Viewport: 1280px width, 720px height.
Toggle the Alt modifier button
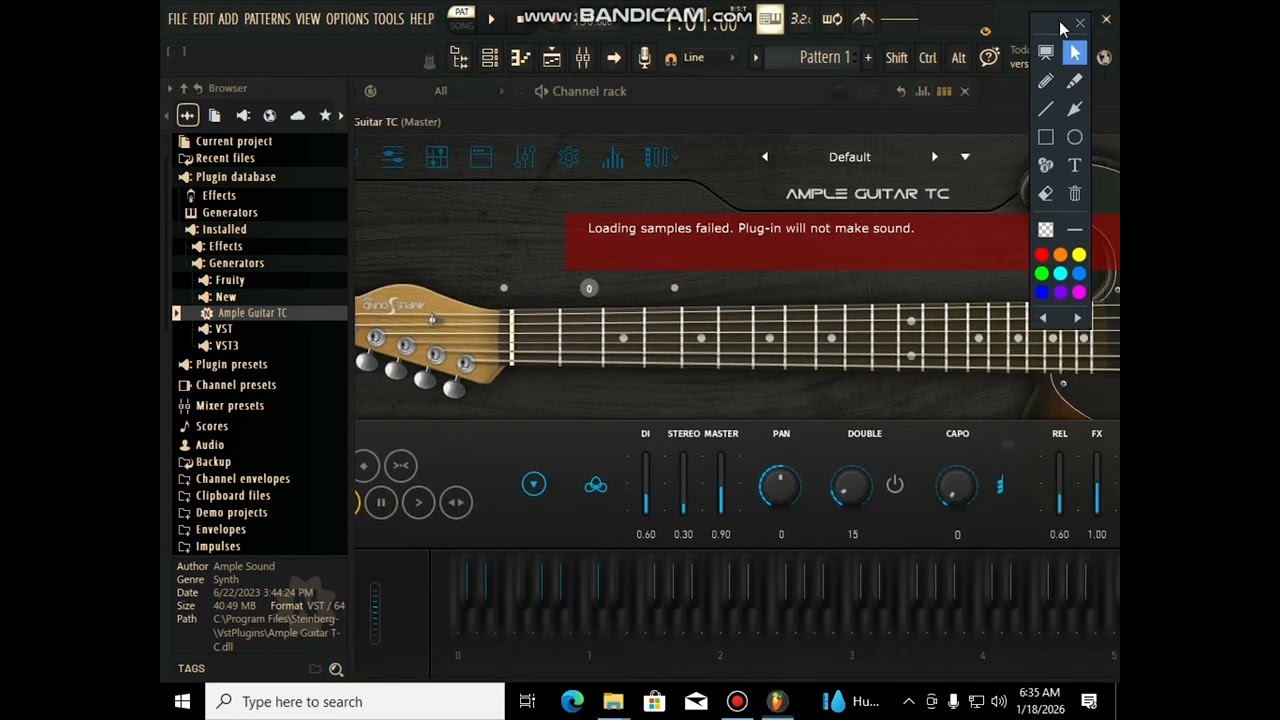coord(959,58)
